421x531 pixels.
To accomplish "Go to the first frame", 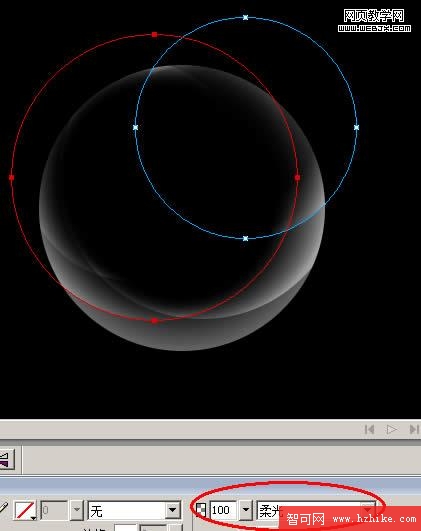I will click(370, 430).
